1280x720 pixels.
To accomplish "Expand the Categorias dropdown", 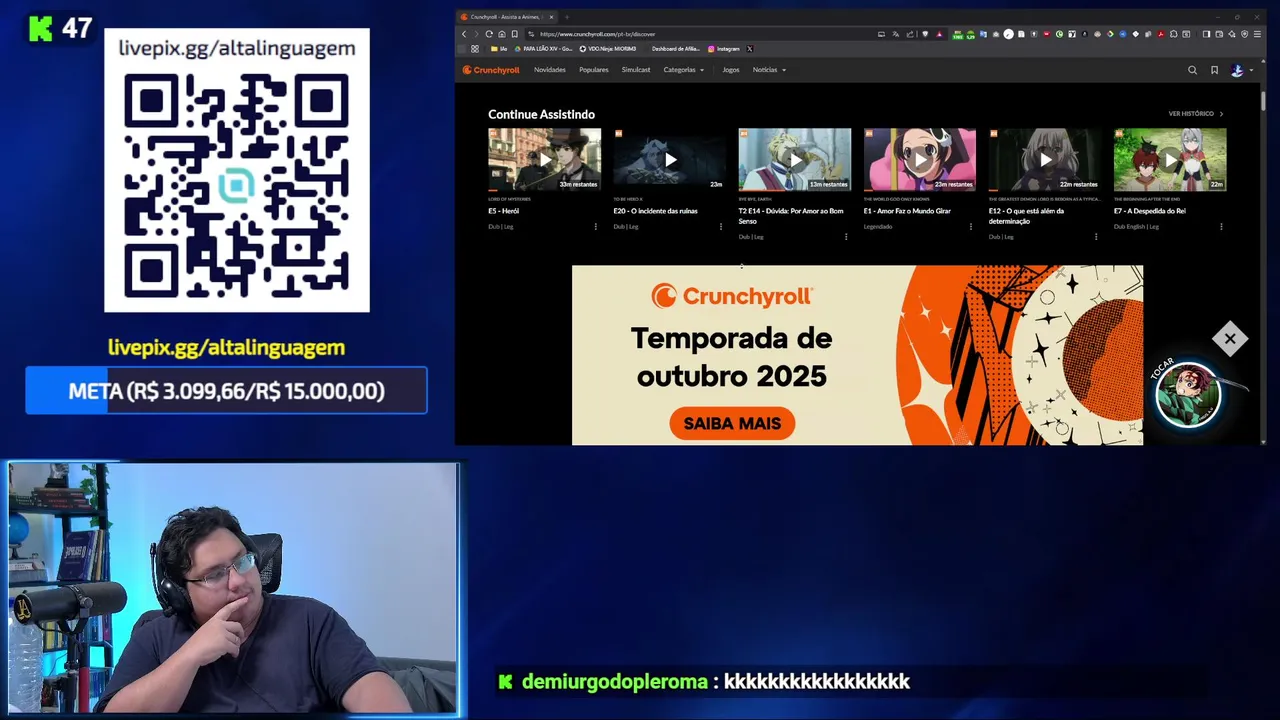I will pos(684,70).
